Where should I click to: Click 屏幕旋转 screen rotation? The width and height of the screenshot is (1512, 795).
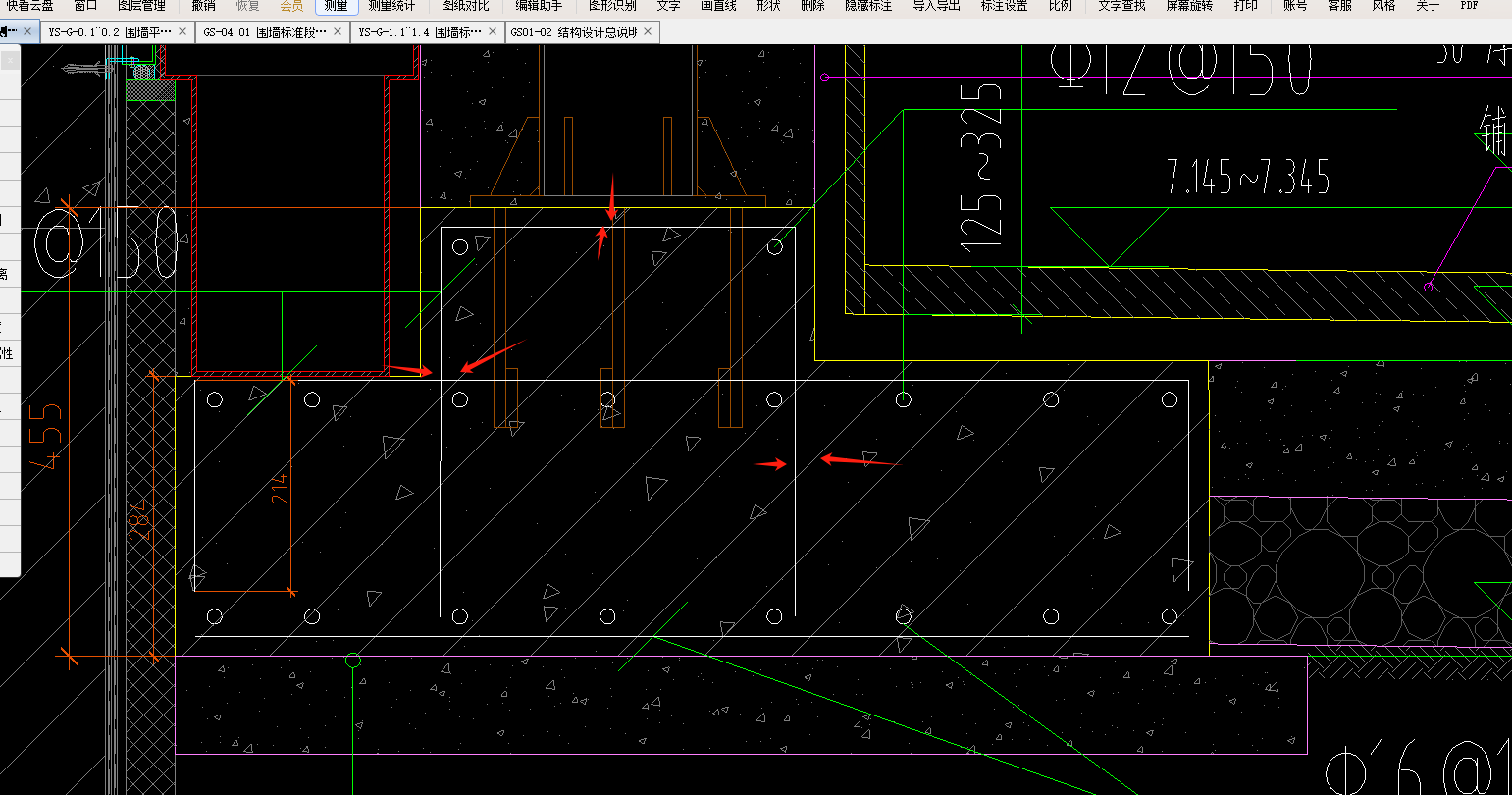[1189, 6]
